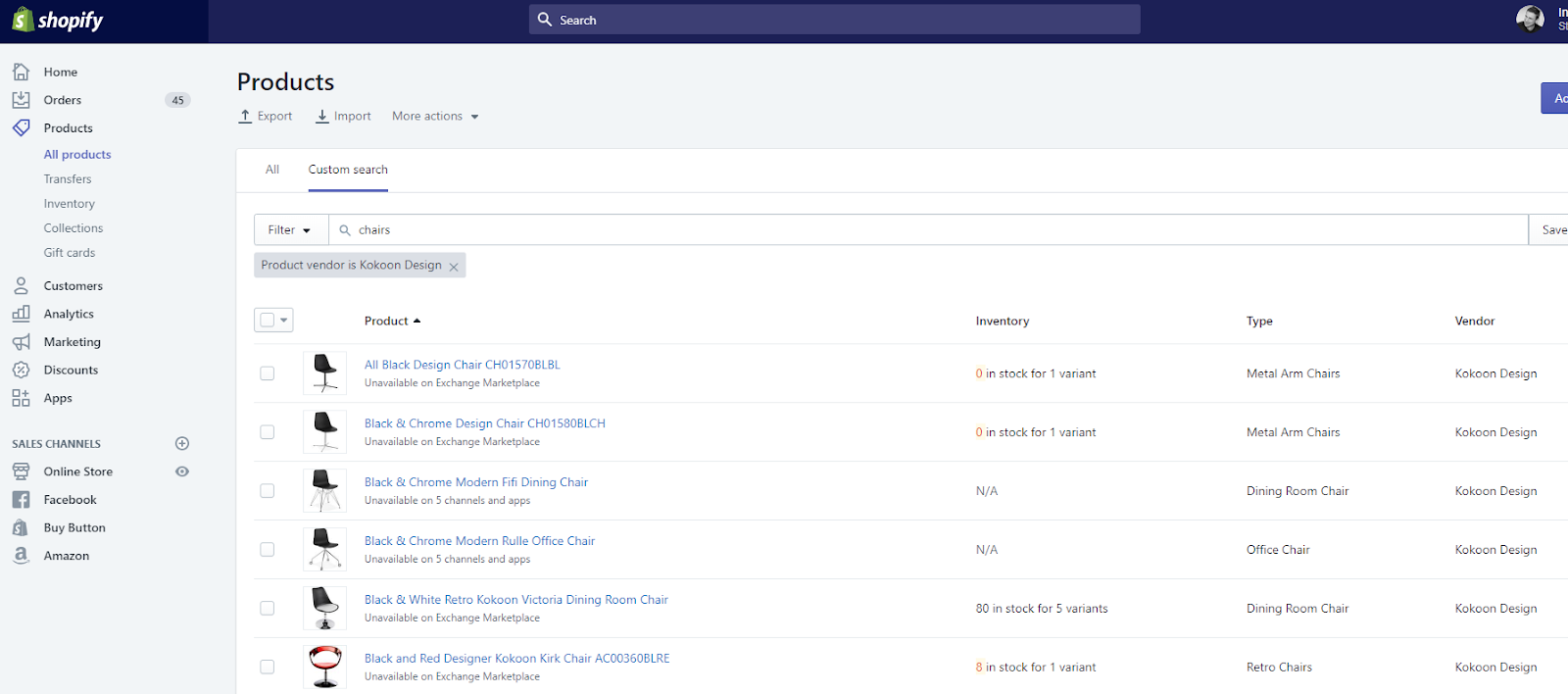Click the Export button

[266, 116]
